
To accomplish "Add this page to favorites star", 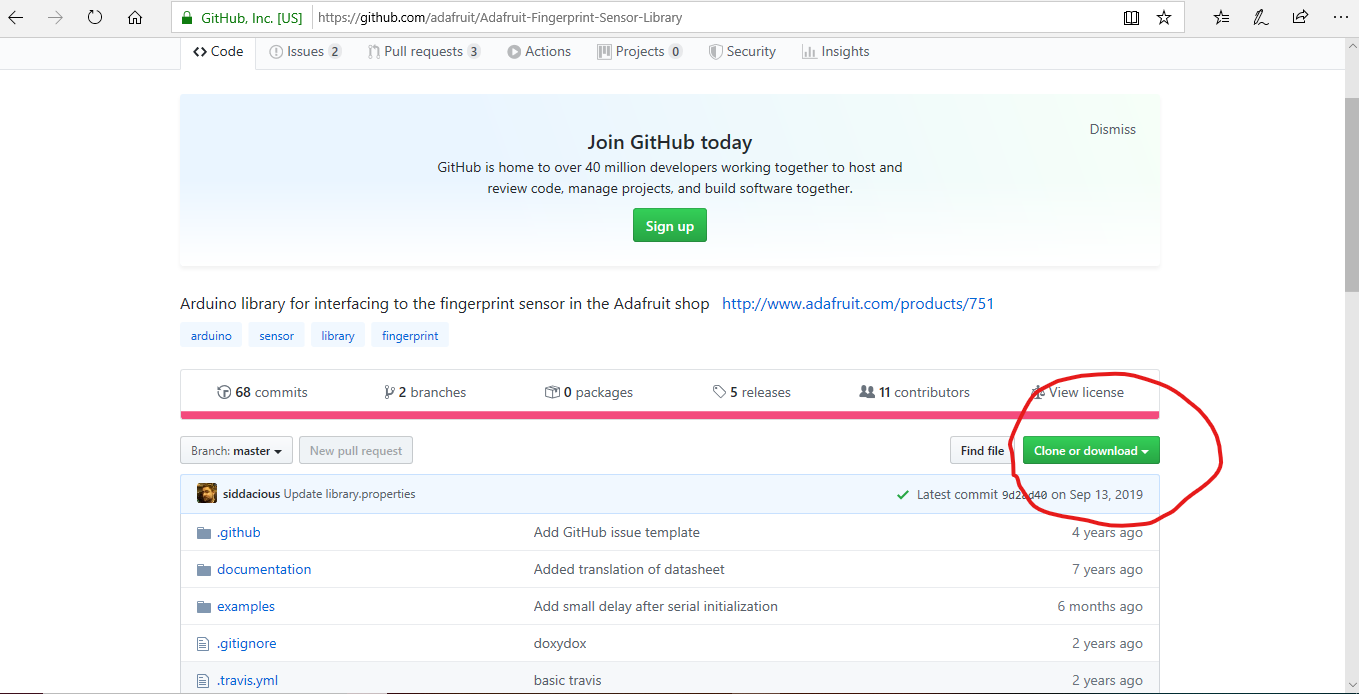I will click(x=1164, y=18).
